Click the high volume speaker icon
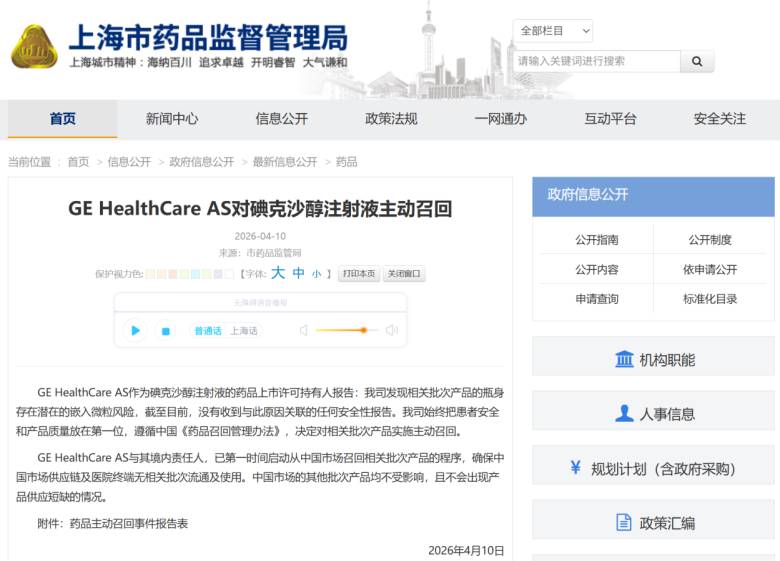Screen dimensions: 780x561 pos(392,331)
